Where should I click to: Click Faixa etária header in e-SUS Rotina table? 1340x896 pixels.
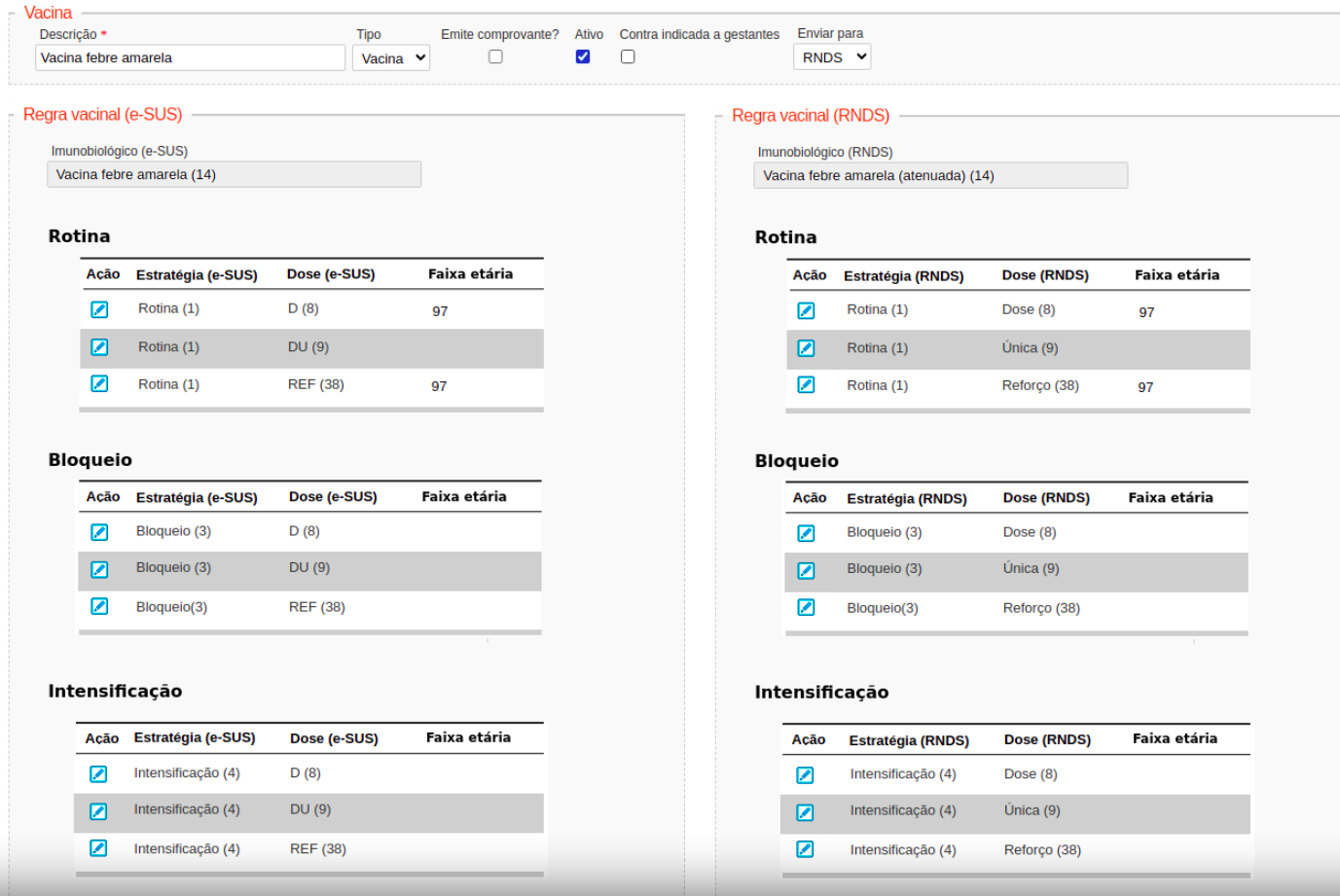(470, 274)
